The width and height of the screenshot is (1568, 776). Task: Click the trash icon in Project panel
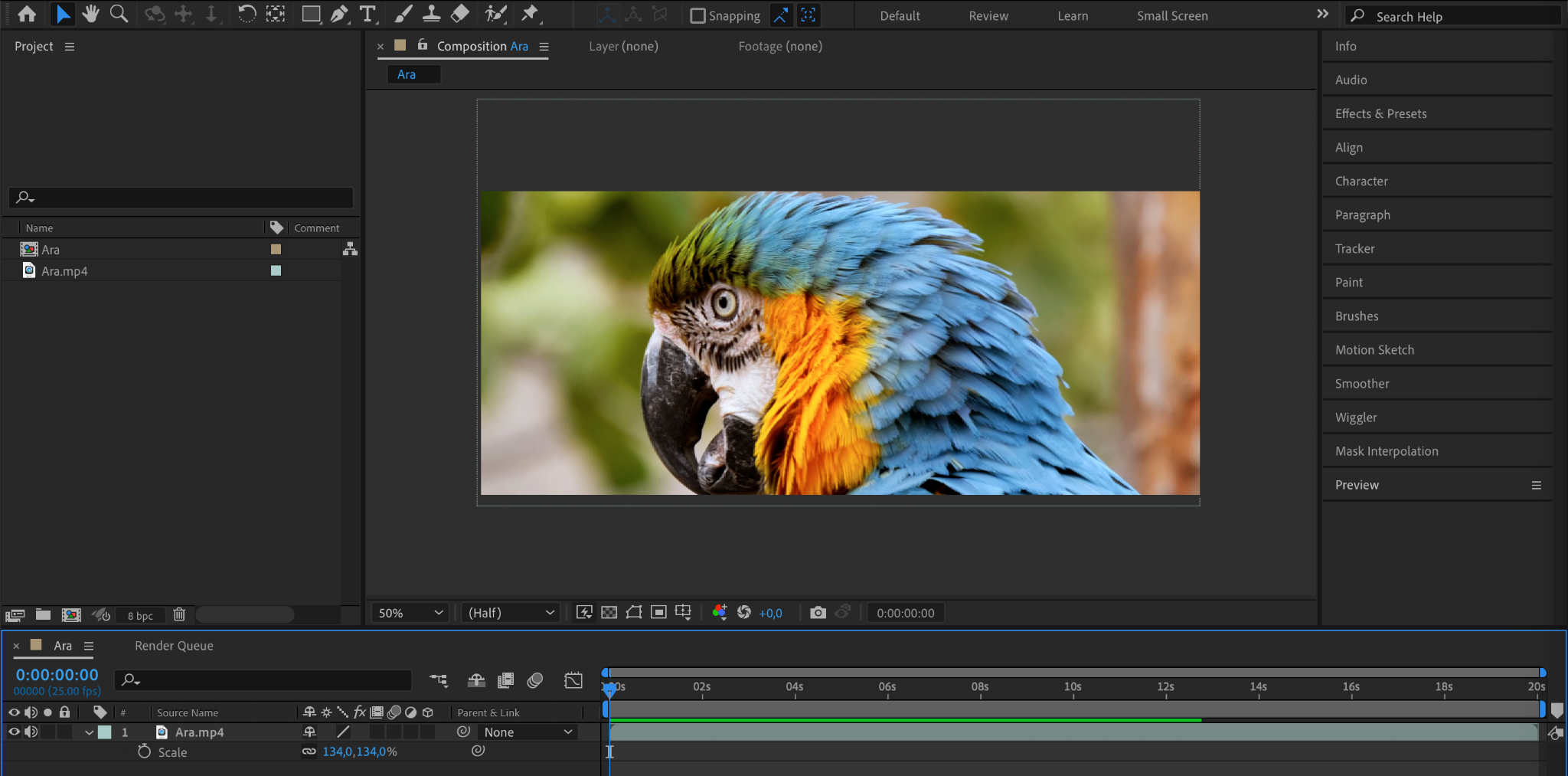179,614
